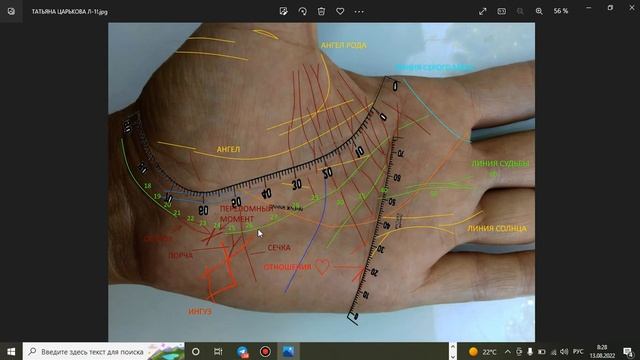Viewport: 640px width, 360px height.
Task: Open Cortana circle on the taskbar
Action: click(x=196, y=351)
